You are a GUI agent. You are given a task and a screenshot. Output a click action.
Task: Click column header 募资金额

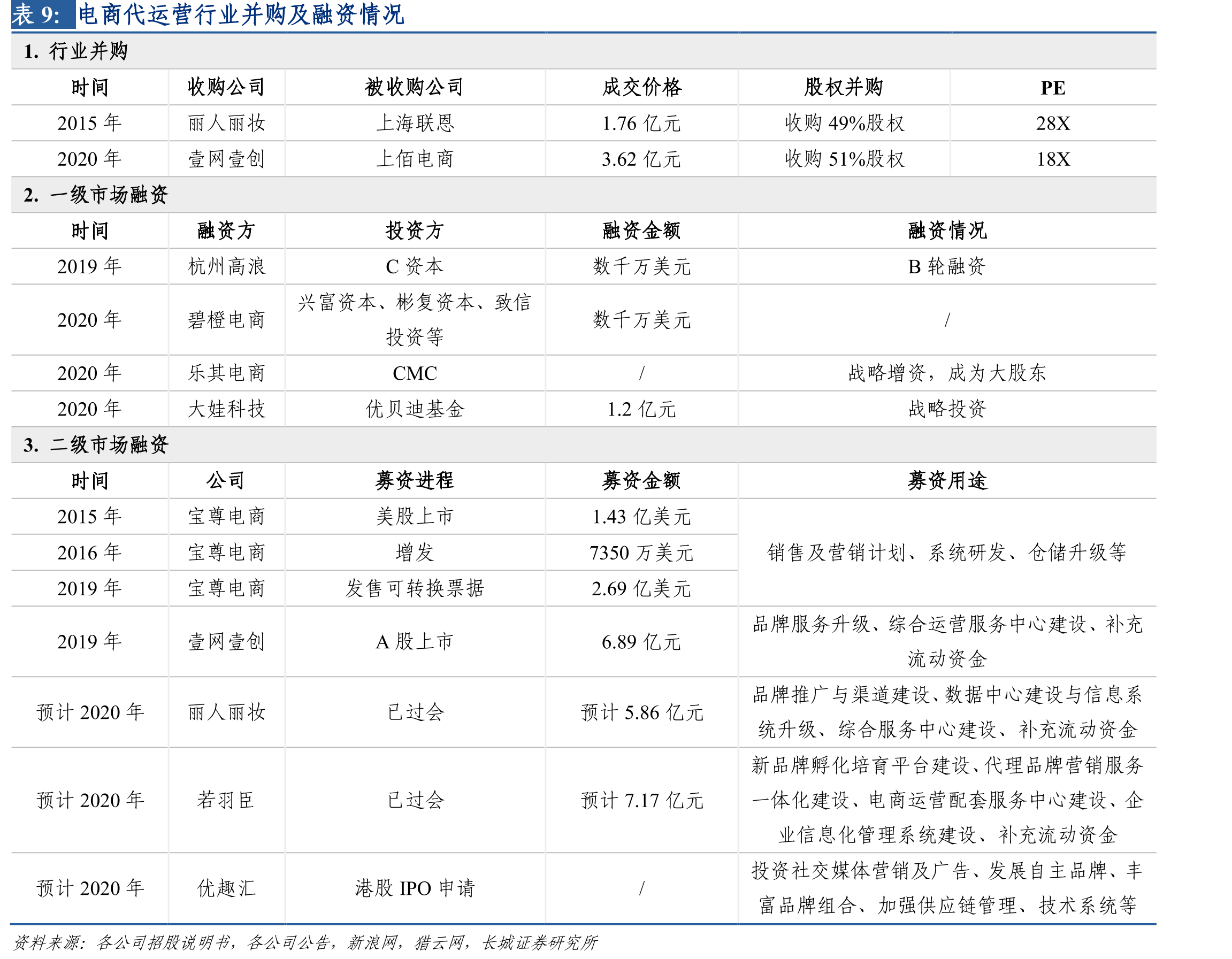[x=642, y=481]
